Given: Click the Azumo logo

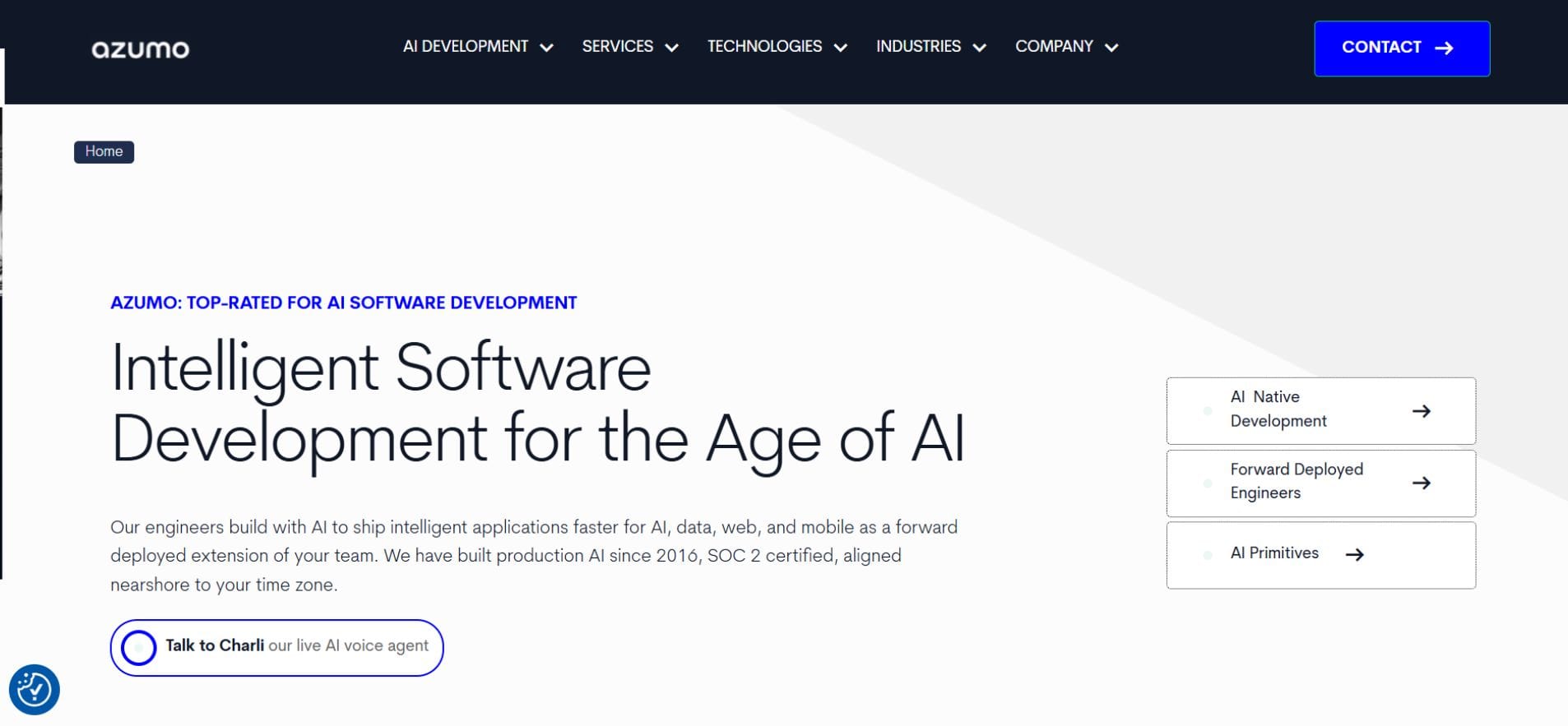Looking at the screenshot, I should point(141,49).
